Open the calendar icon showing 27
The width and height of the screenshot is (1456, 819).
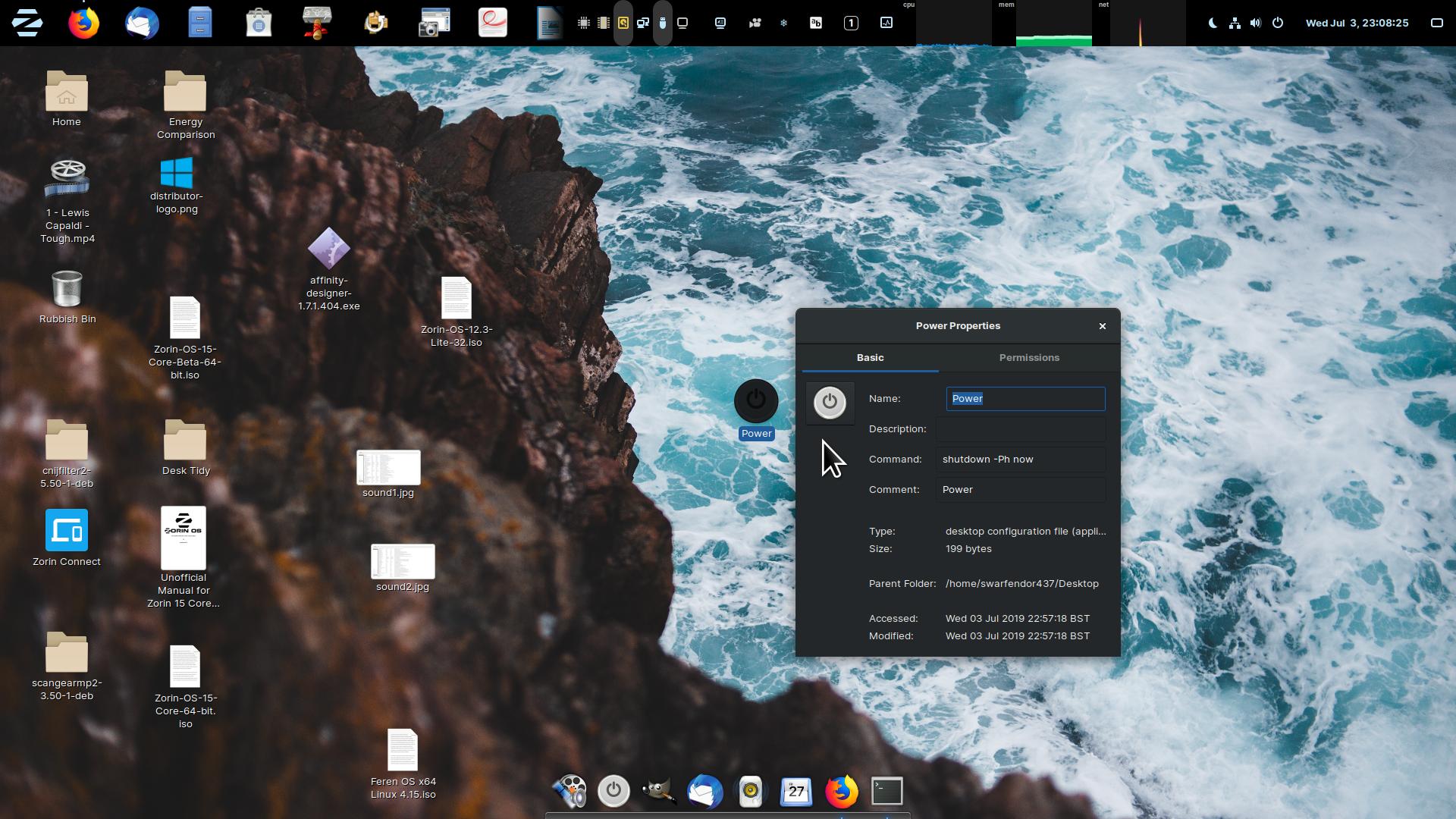coord(795,792)
